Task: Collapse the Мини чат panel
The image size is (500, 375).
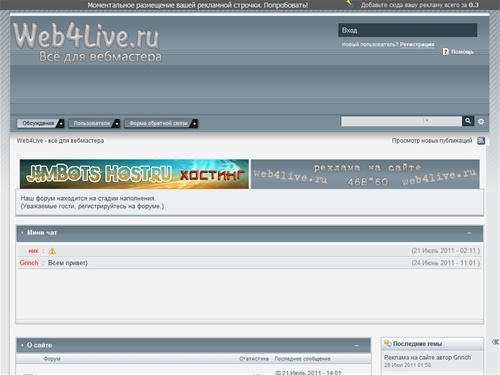Action: pos(469,233)
